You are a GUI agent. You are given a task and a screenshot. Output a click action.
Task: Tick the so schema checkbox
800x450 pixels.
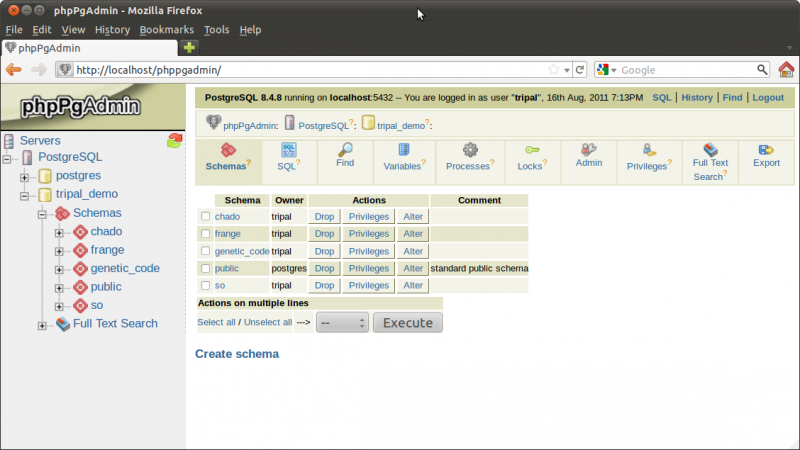[x=205, y=285]
